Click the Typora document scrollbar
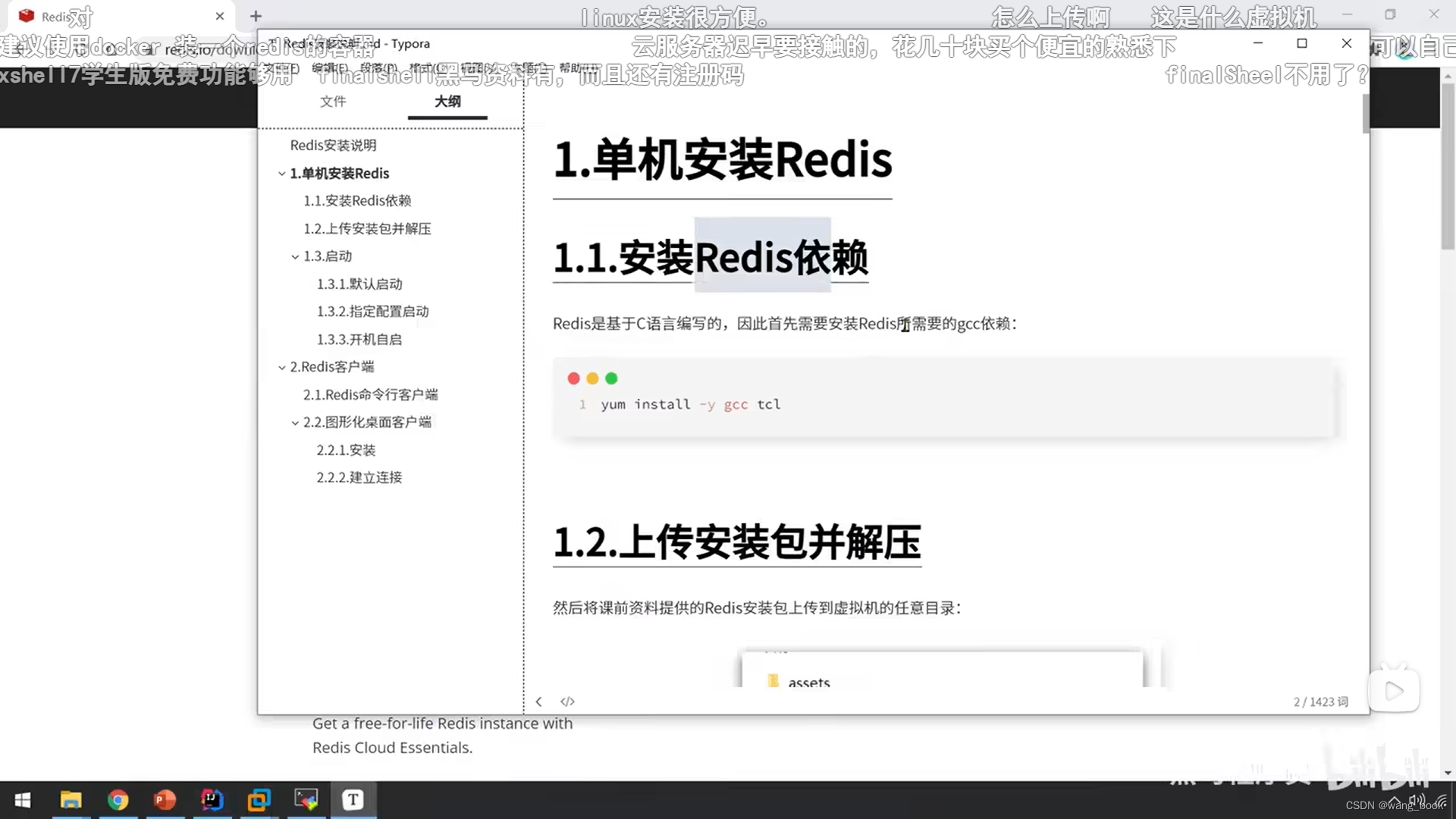 click(1365, 114)
